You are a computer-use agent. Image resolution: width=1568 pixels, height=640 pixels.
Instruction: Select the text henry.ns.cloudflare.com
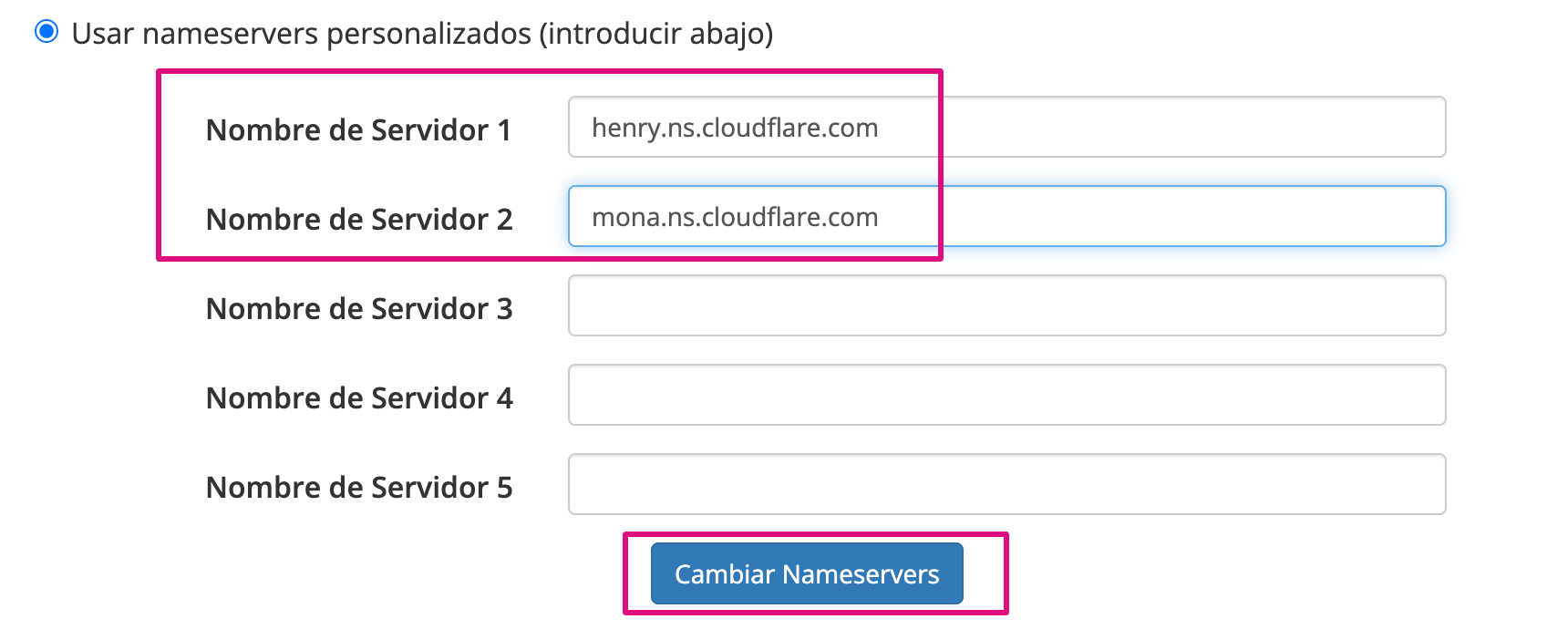[735, 127]
